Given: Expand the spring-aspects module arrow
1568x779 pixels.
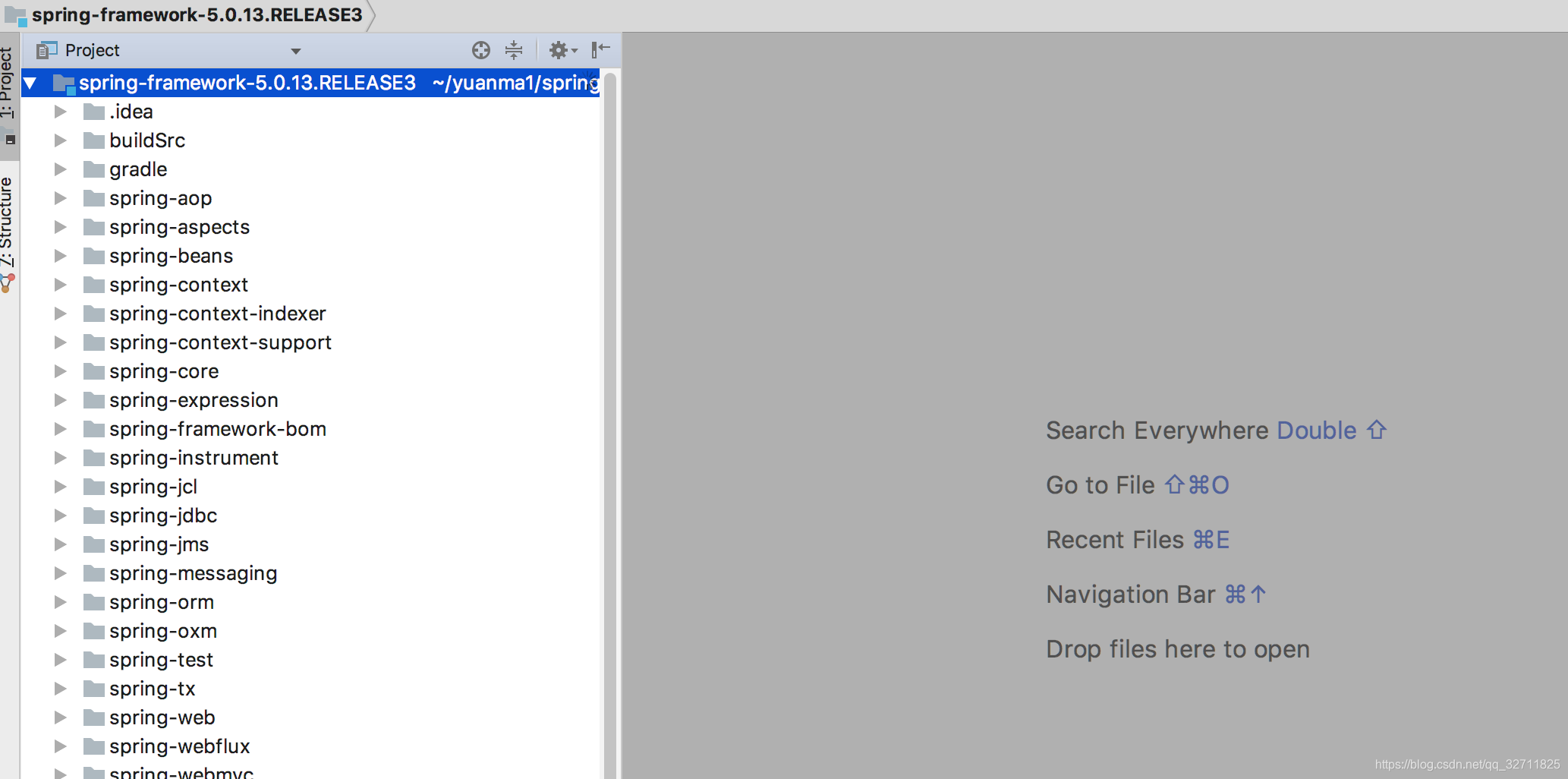Looking at the screenshot, I should tap(61, 227).
